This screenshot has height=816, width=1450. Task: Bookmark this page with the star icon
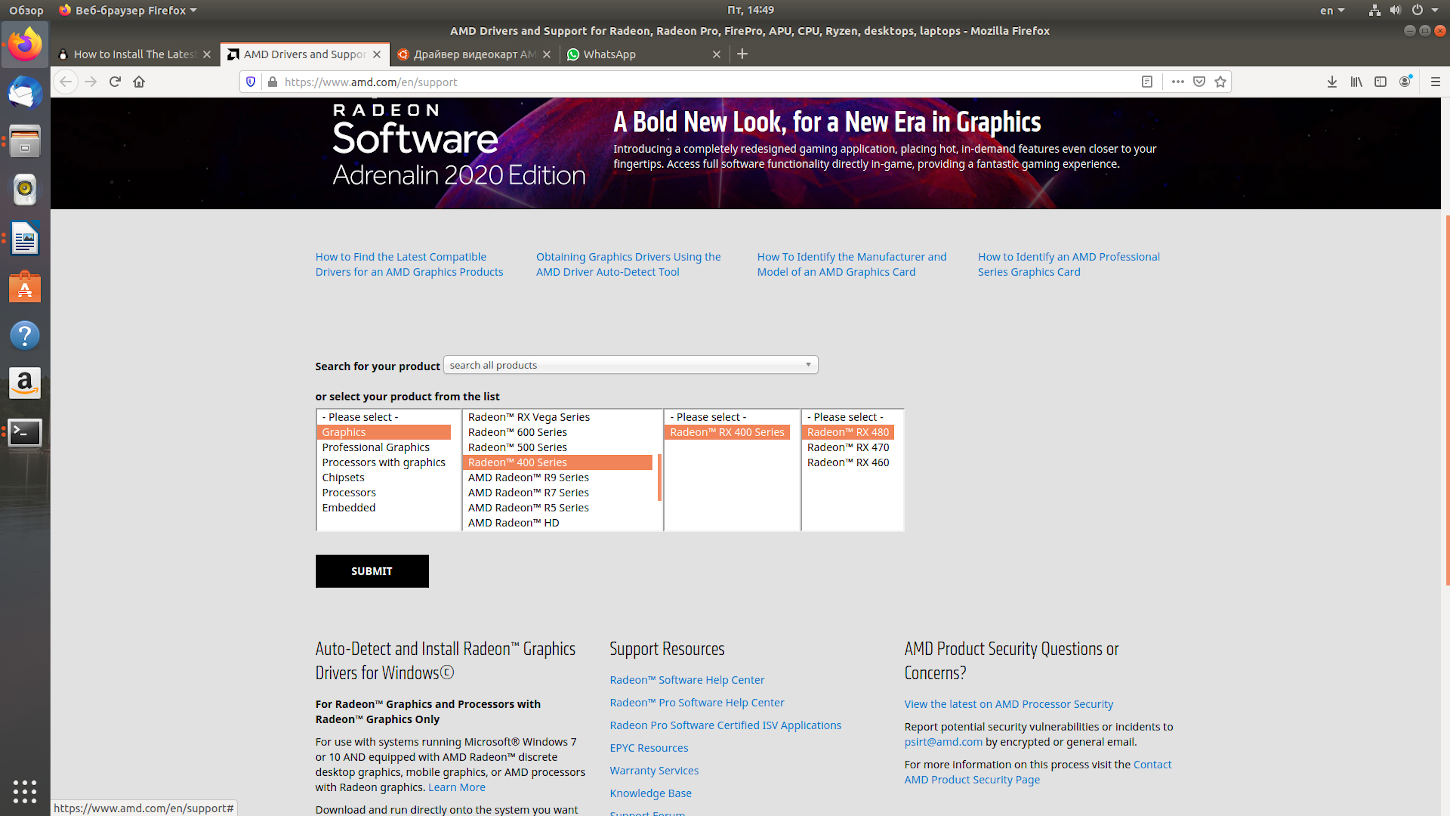point(1220,82)
